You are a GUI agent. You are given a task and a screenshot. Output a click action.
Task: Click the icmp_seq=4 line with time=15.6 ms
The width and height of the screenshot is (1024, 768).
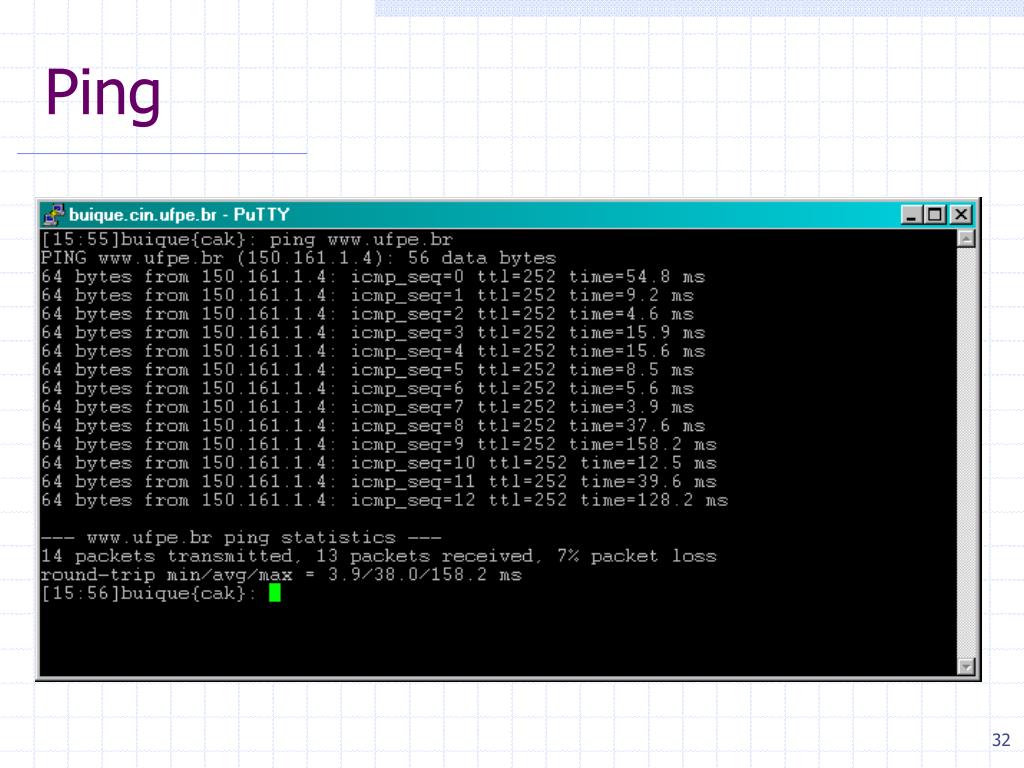(x=373, y=351)
